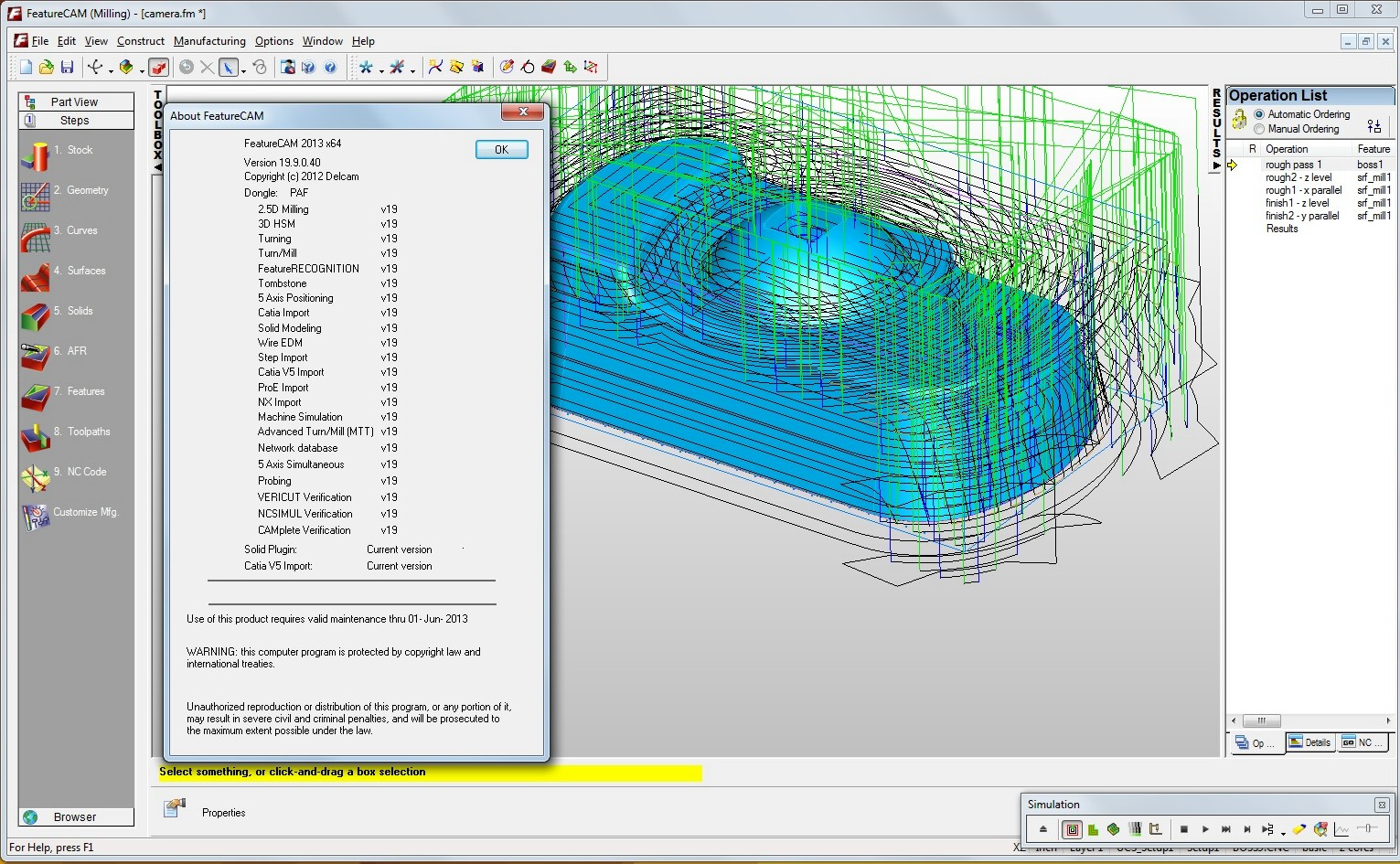The width and height of the screenshot is (1400, 864).
Task: Open the Browser panel button
Action: point(76,816)
